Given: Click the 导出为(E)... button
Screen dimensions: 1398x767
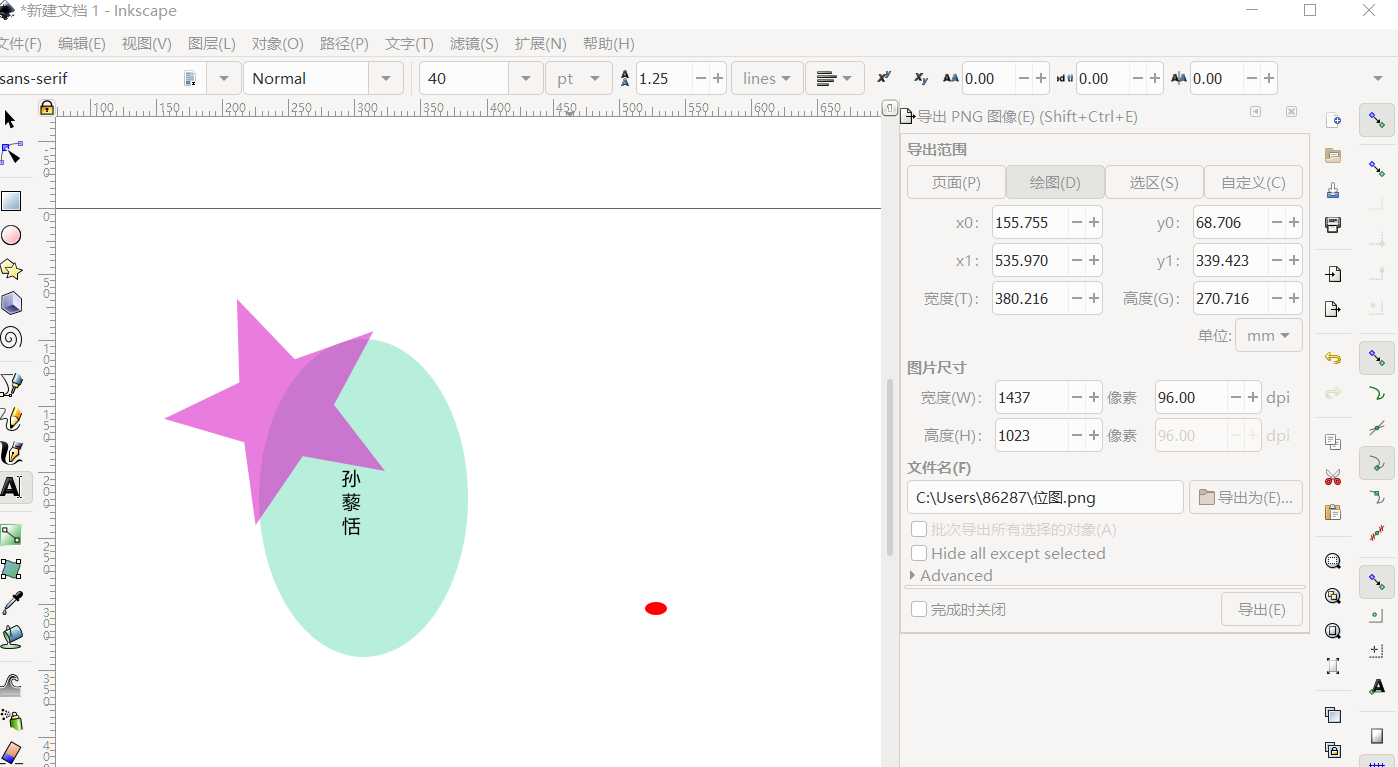Looking at the screenshot, I should pyautogui.click(x=1246, y=497).
